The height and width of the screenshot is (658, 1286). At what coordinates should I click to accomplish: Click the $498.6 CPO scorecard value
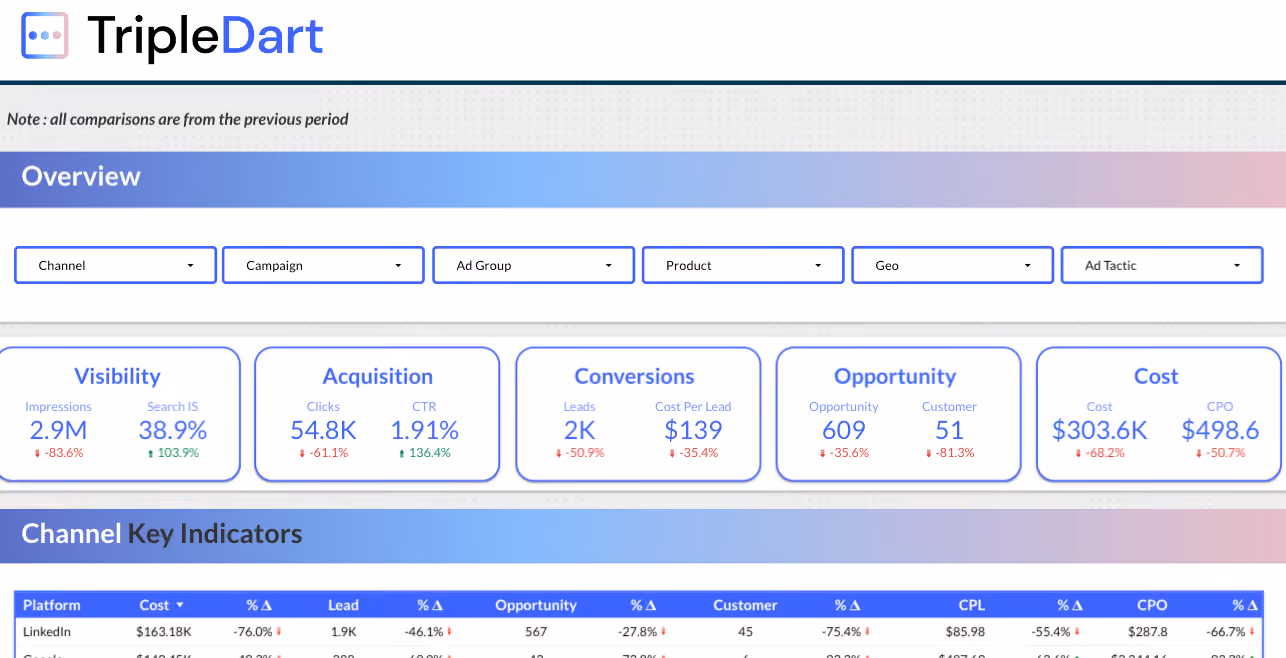pyautogui.click(x=1220, y=430)
